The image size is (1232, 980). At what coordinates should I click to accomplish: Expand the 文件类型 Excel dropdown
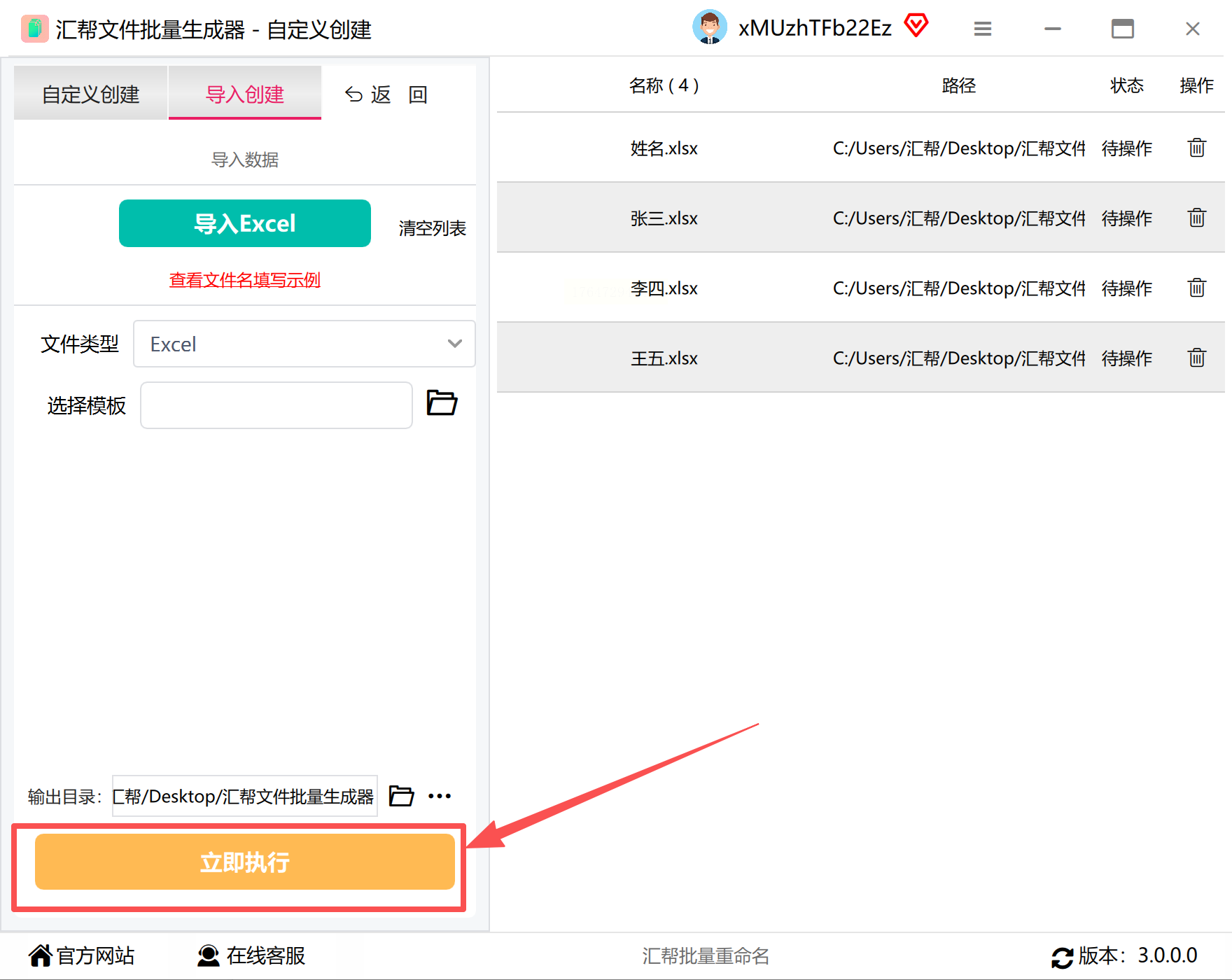click(x=304, y=344)
